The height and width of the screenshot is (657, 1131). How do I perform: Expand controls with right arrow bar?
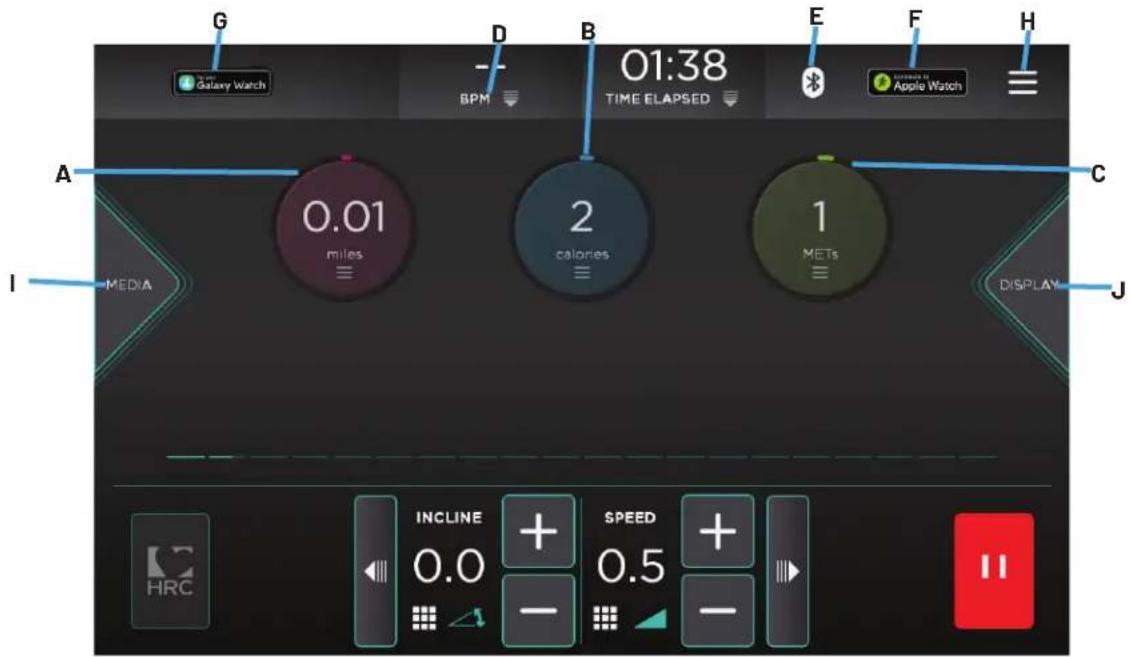pos(788,570)
